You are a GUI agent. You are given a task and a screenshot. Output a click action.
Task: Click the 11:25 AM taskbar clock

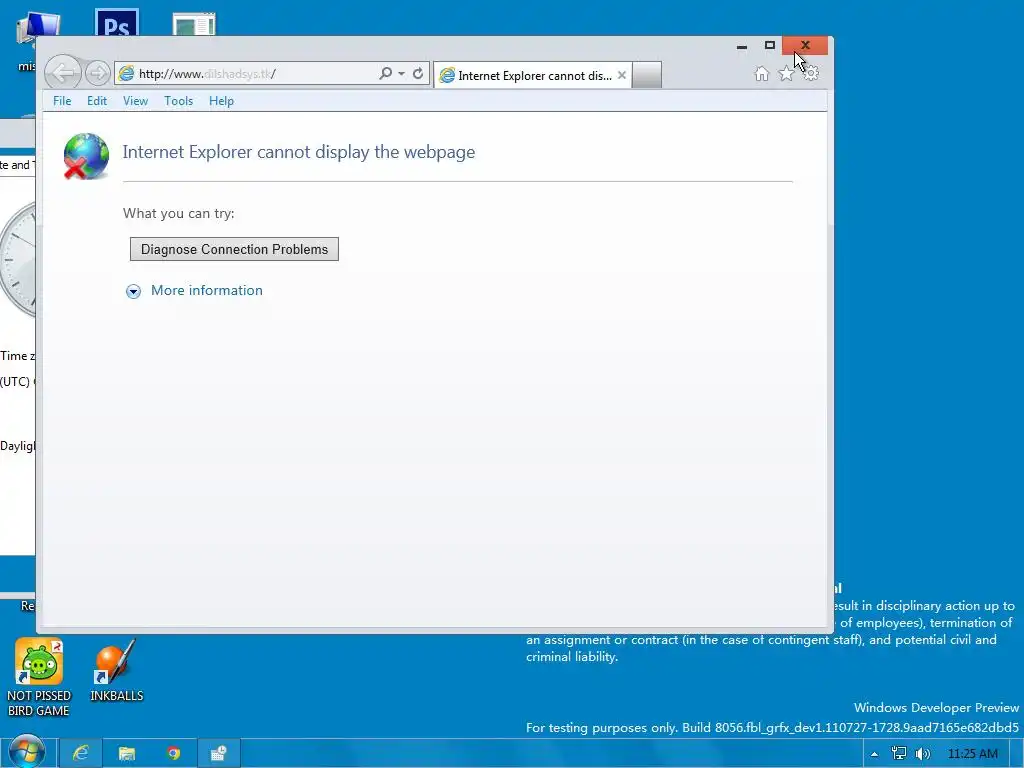[972, 754]
